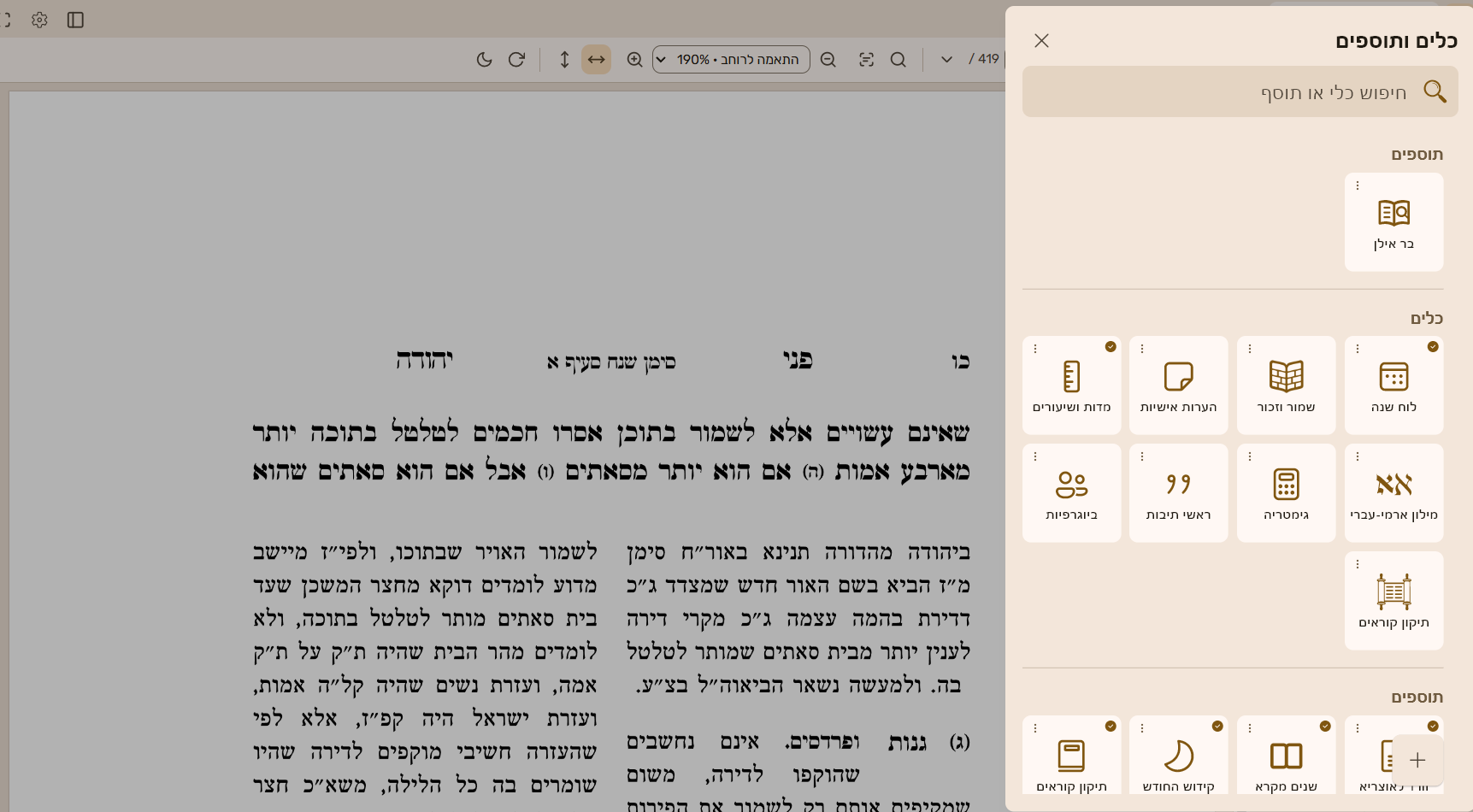Open the מדות ושיעורים ruler tool
Viewport: 1473px width, 812px height.
[1071, 385]
